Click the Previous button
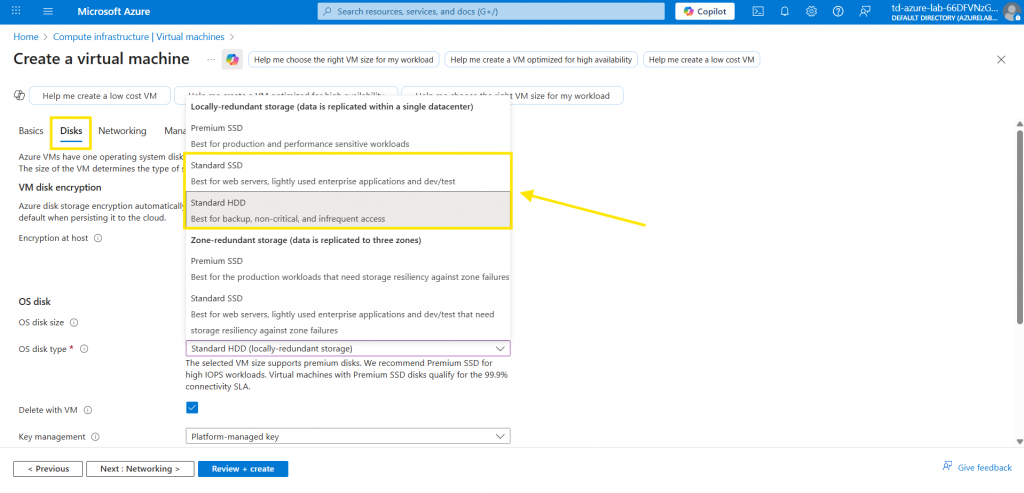Viewport: 1024px width, 493px height. point(48,469)
